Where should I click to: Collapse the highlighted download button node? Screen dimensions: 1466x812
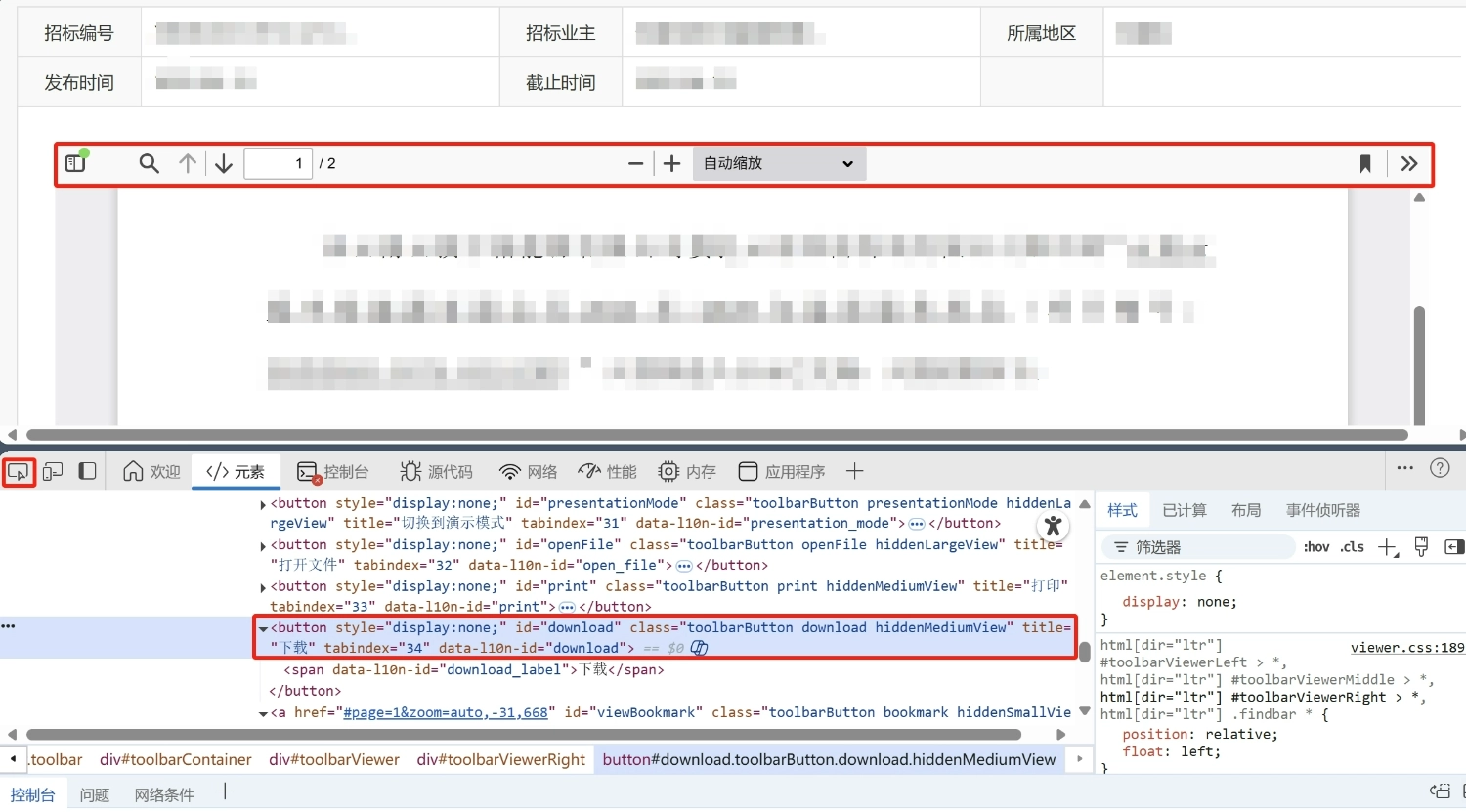pyautogui.click(x=261, y=627)
